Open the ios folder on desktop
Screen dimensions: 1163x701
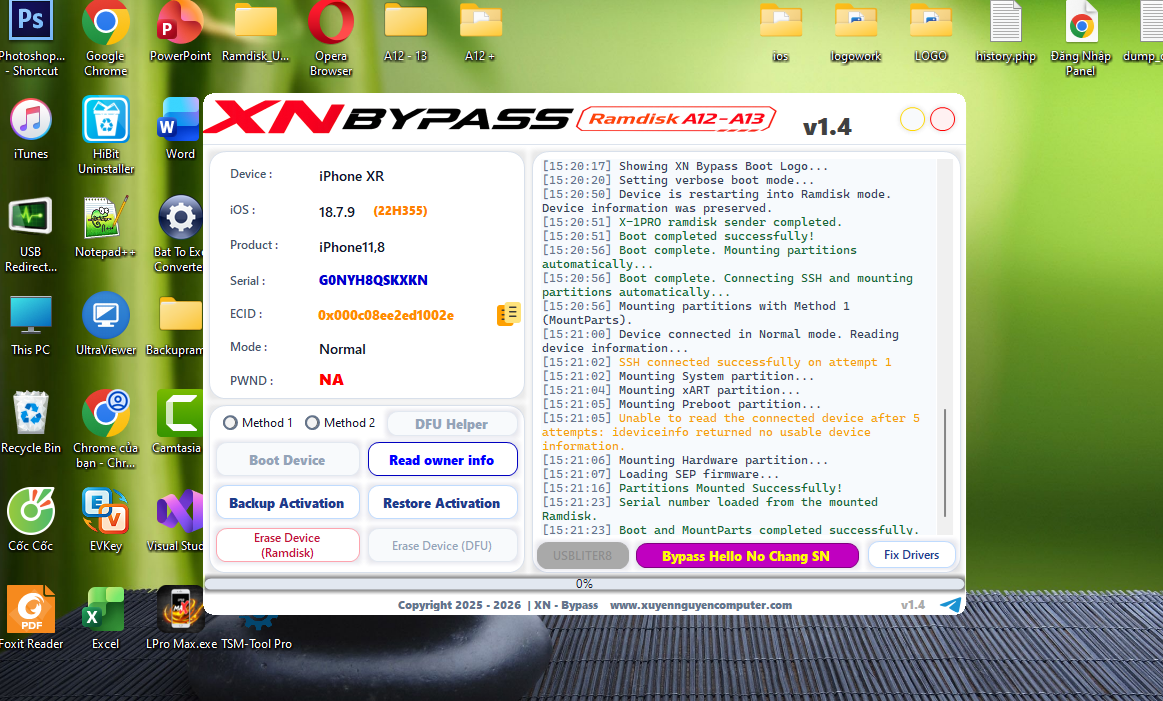pos(780,31)
